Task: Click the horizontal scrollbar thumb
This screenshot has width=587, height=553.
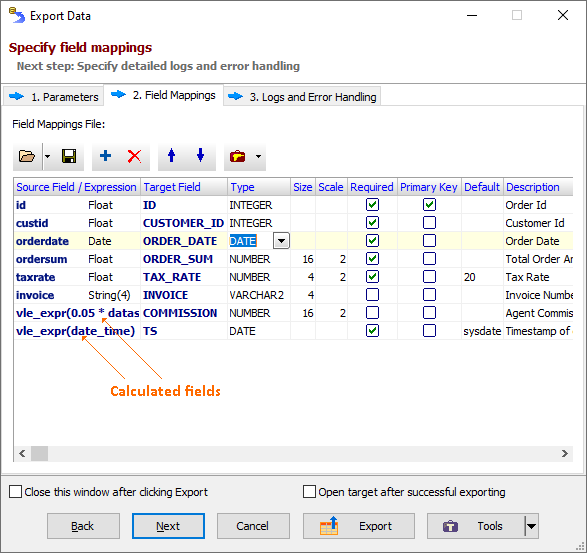Action: [x=39, y=453]
